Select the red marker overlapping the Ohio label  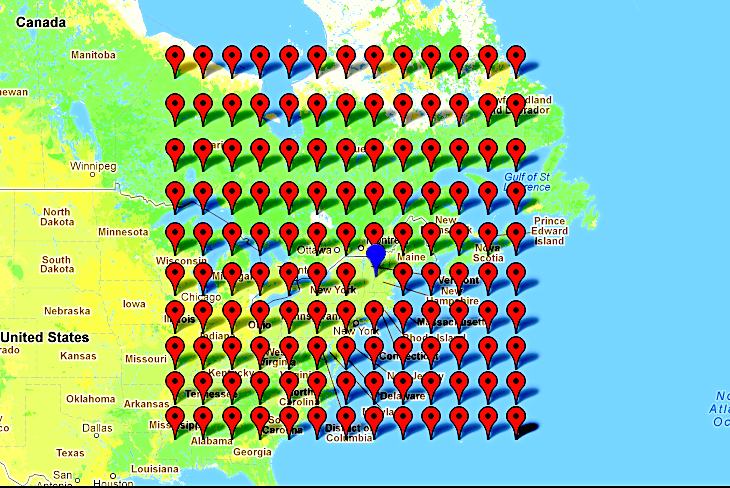[260, 316]
